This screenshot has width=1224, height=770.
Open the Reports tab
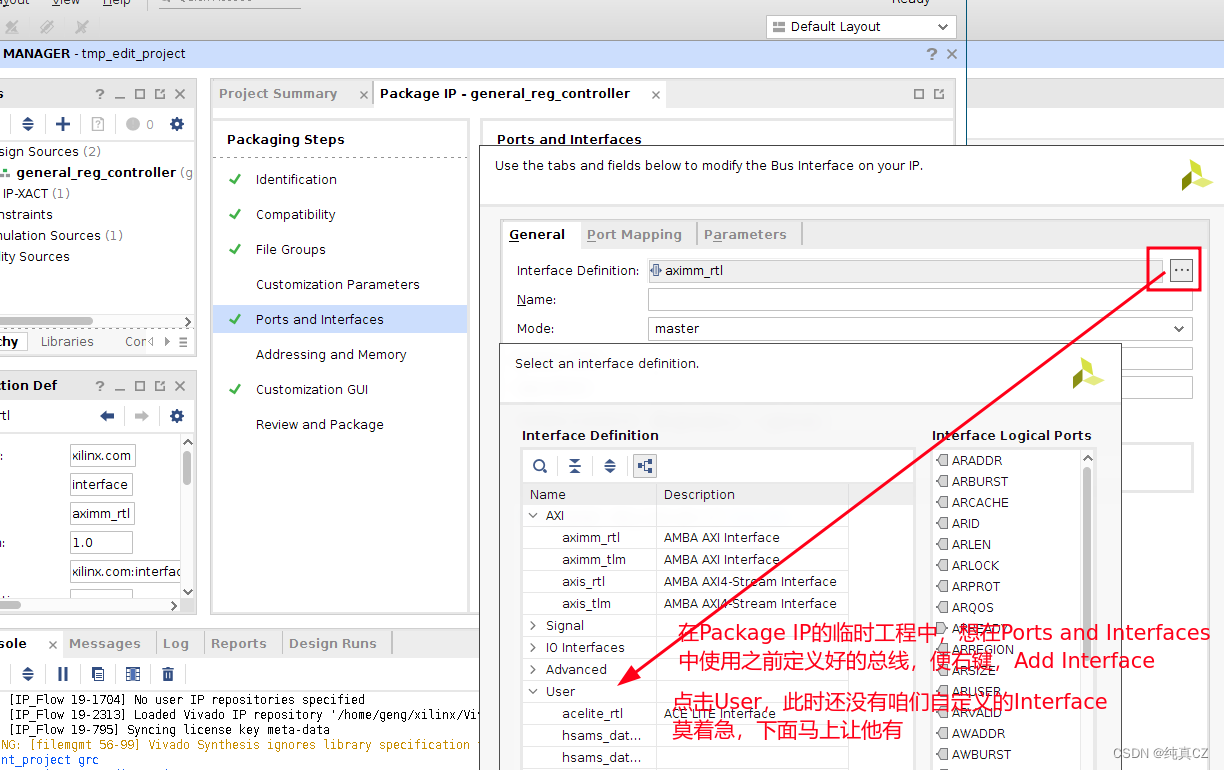[x=239, y=644]
